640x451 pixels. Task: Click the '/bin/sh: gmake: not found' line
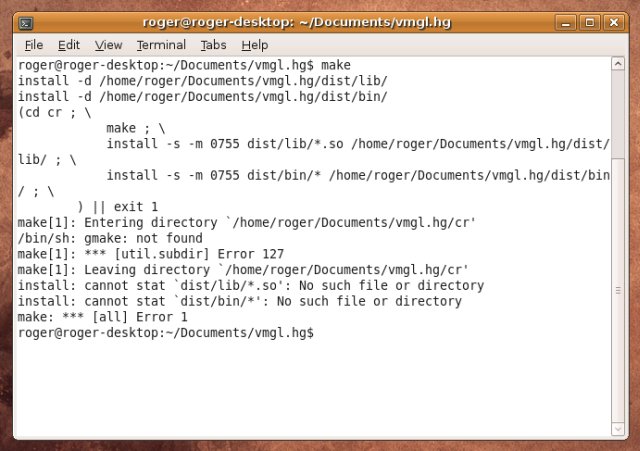tap(110, 238)
